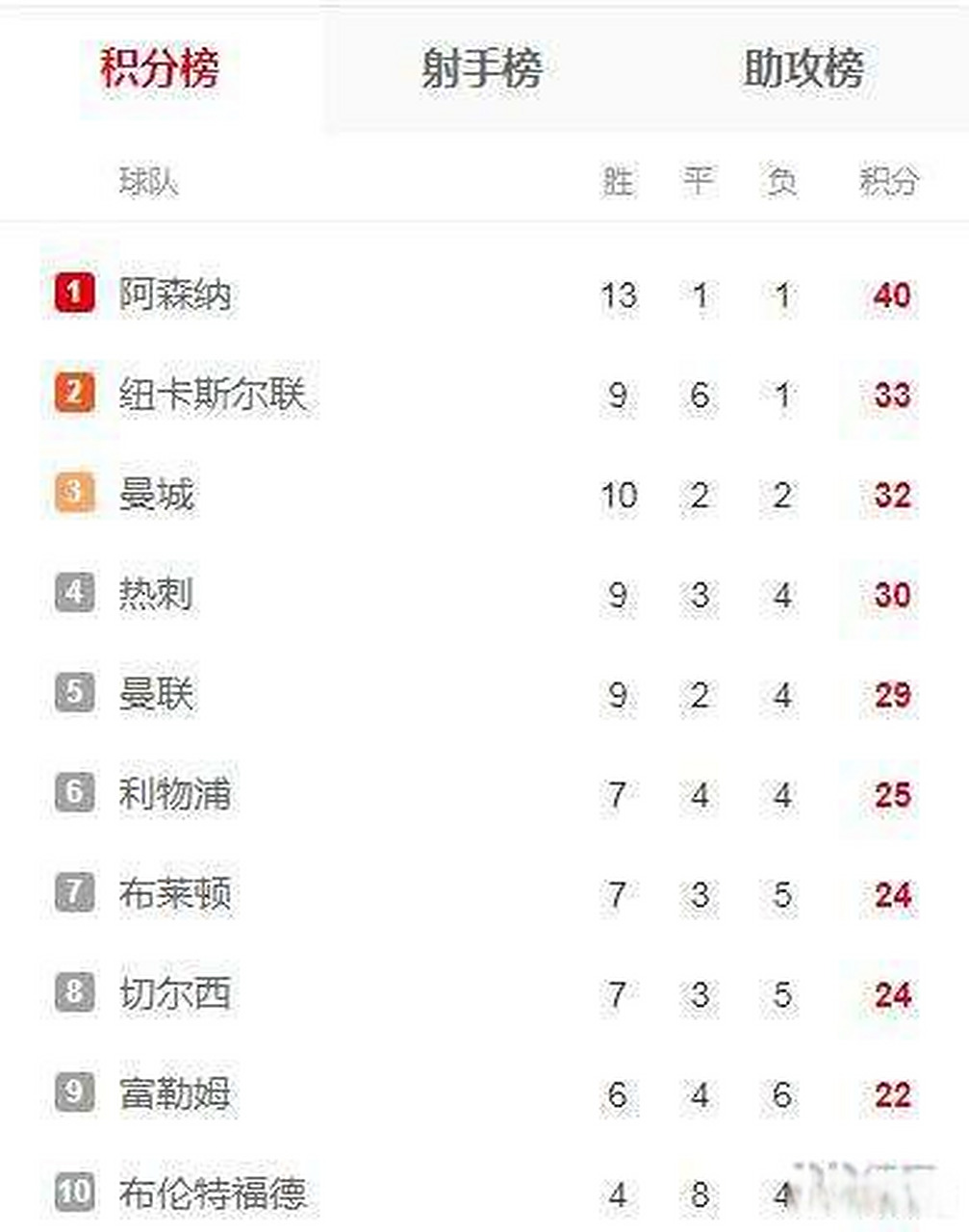
Task: Open team 阿森纳 in the standings
Action: tap(175, 295)
